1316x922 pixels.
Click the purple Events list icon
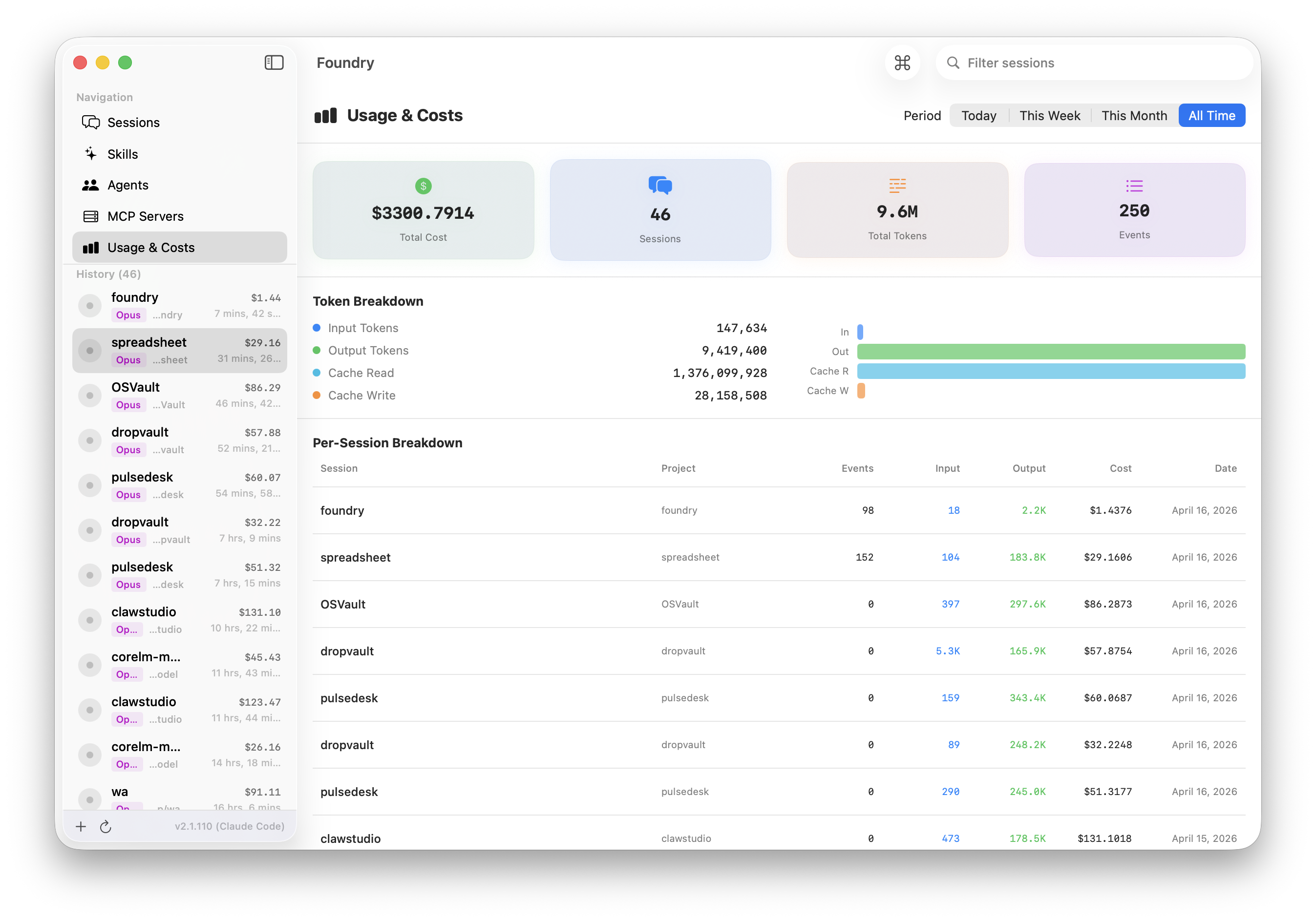pyautogui.click(x=1134, y=185)
